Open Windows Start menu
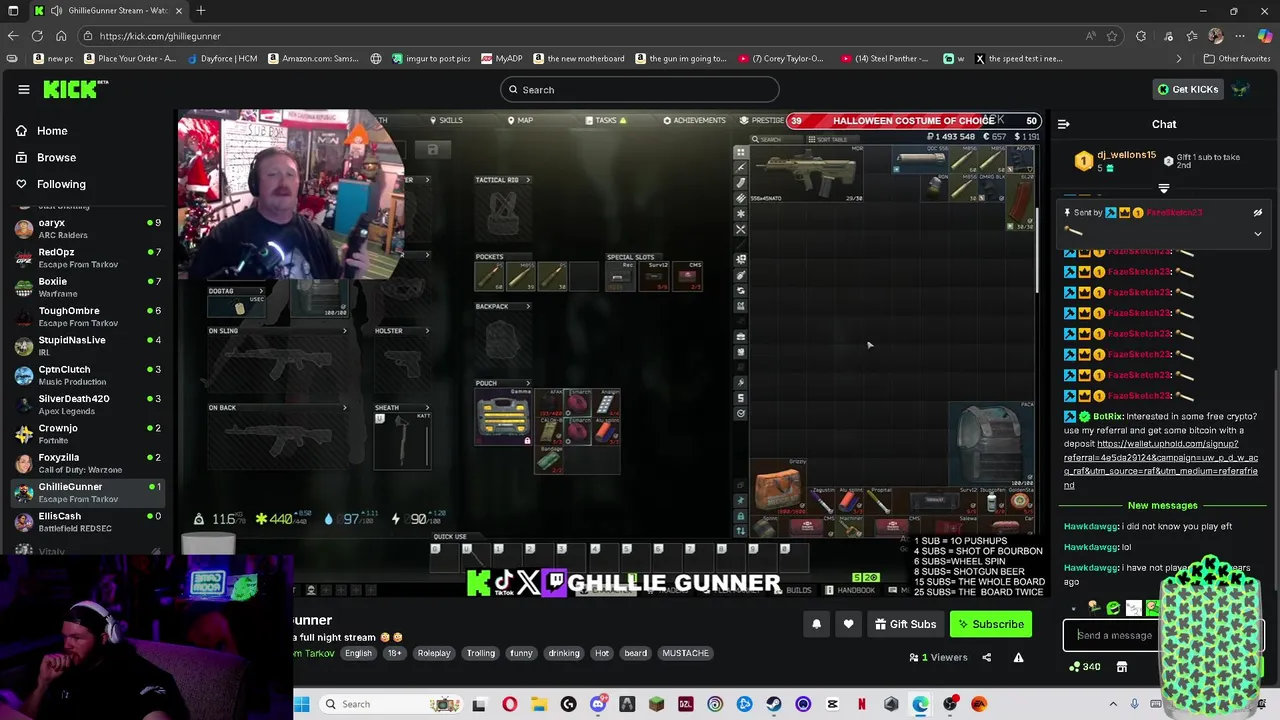Image resolution: width=1280 pixels, height=720 pixels. 302,704
